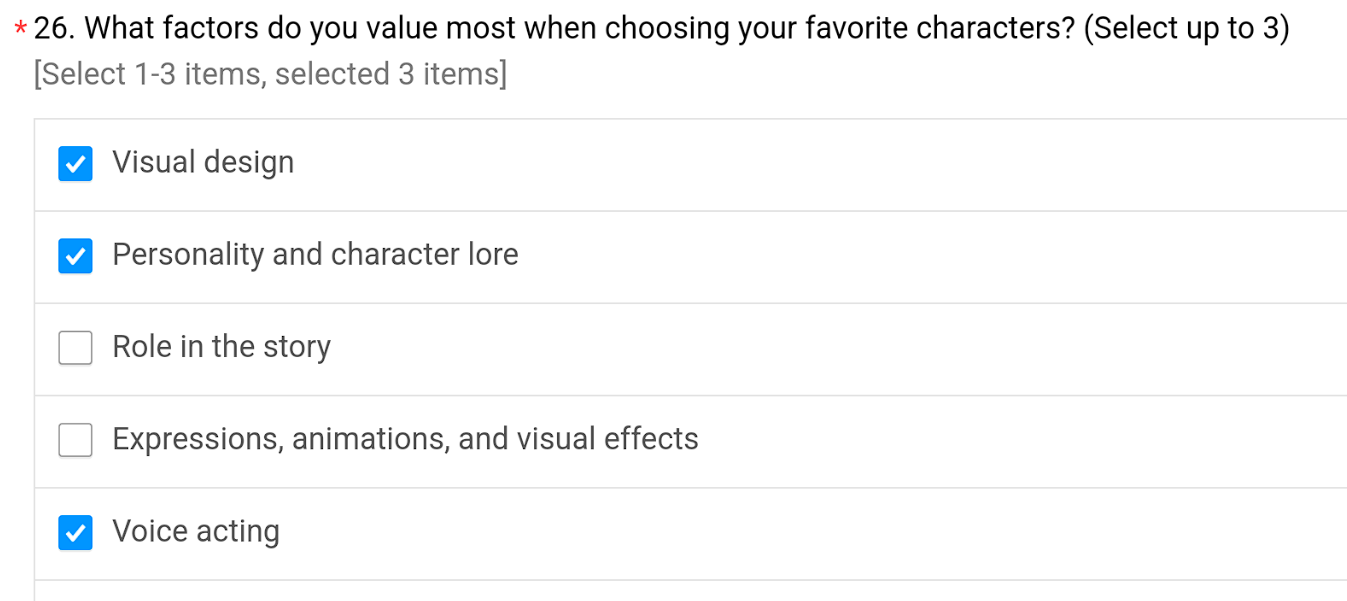Click empty space in the Visual design row

[820, 164]
